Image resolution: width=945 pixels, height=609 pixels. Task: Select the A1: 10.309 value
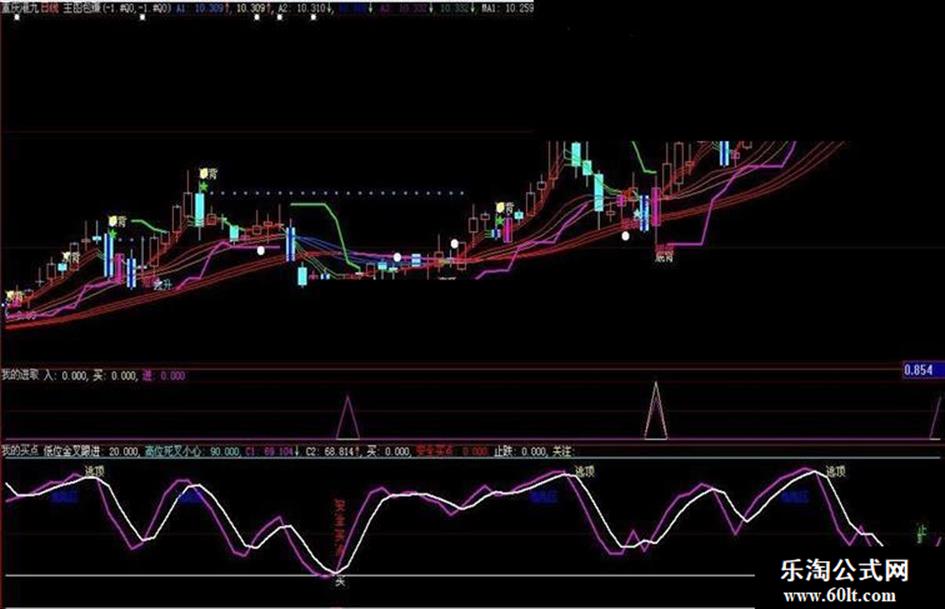[202, 8]
